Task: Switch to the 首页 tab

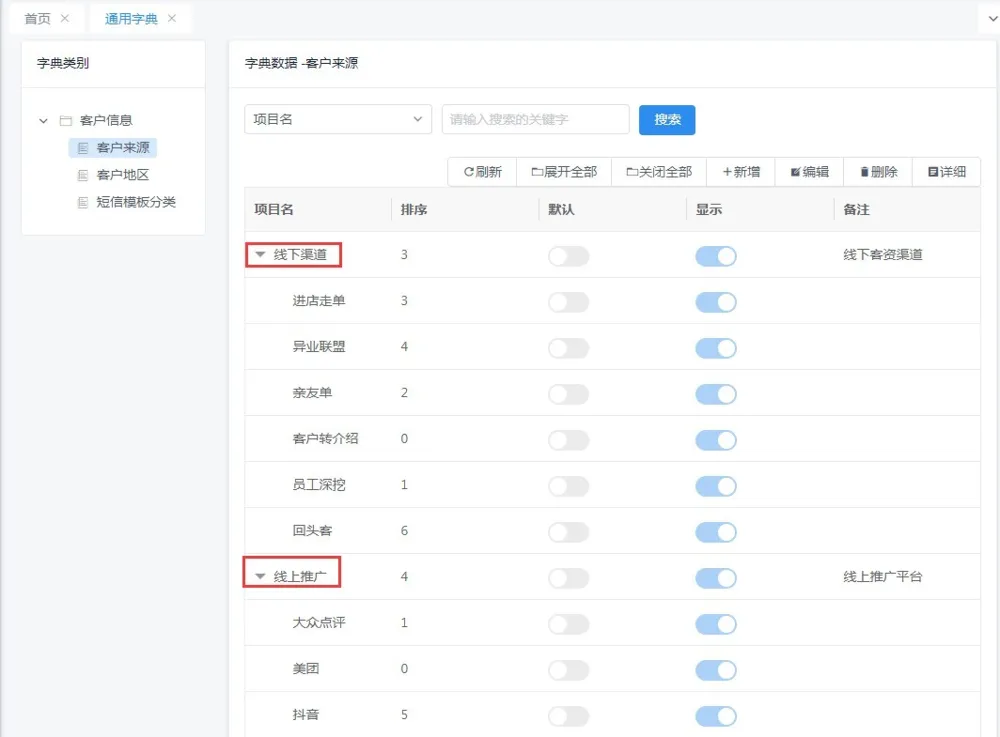Action: click(x=37, y=19)
